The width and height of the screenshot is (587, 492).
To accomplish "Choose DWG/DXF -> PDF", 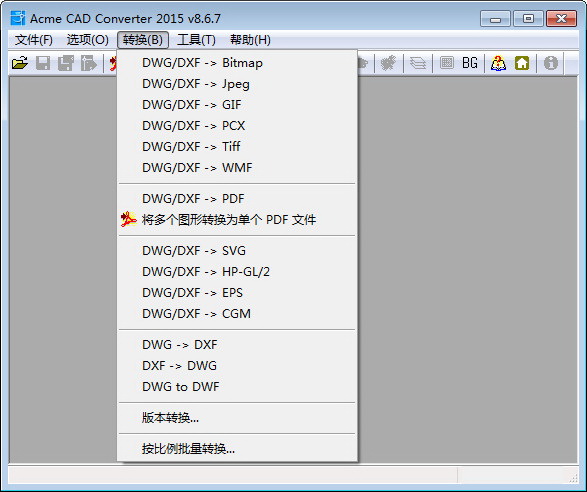I will 237,199.
